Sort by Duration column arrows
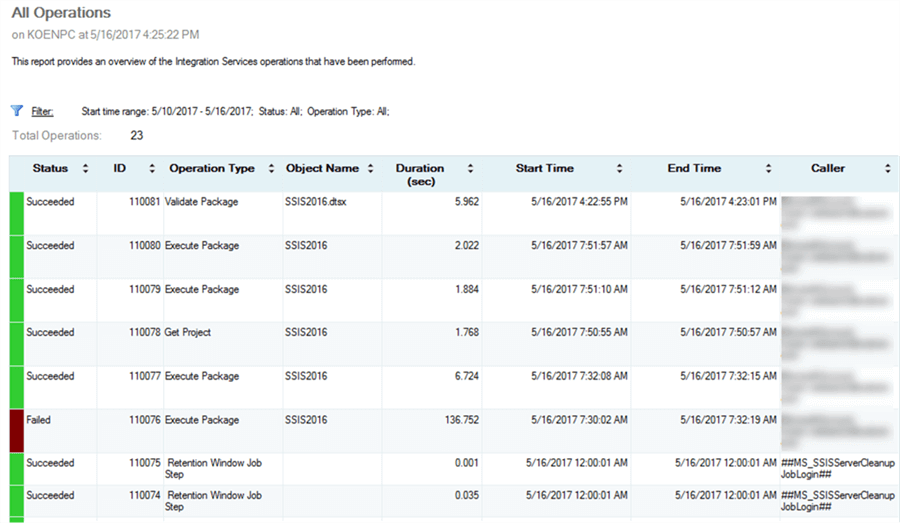The image size is (900, 523). click(x=471, y=169)
